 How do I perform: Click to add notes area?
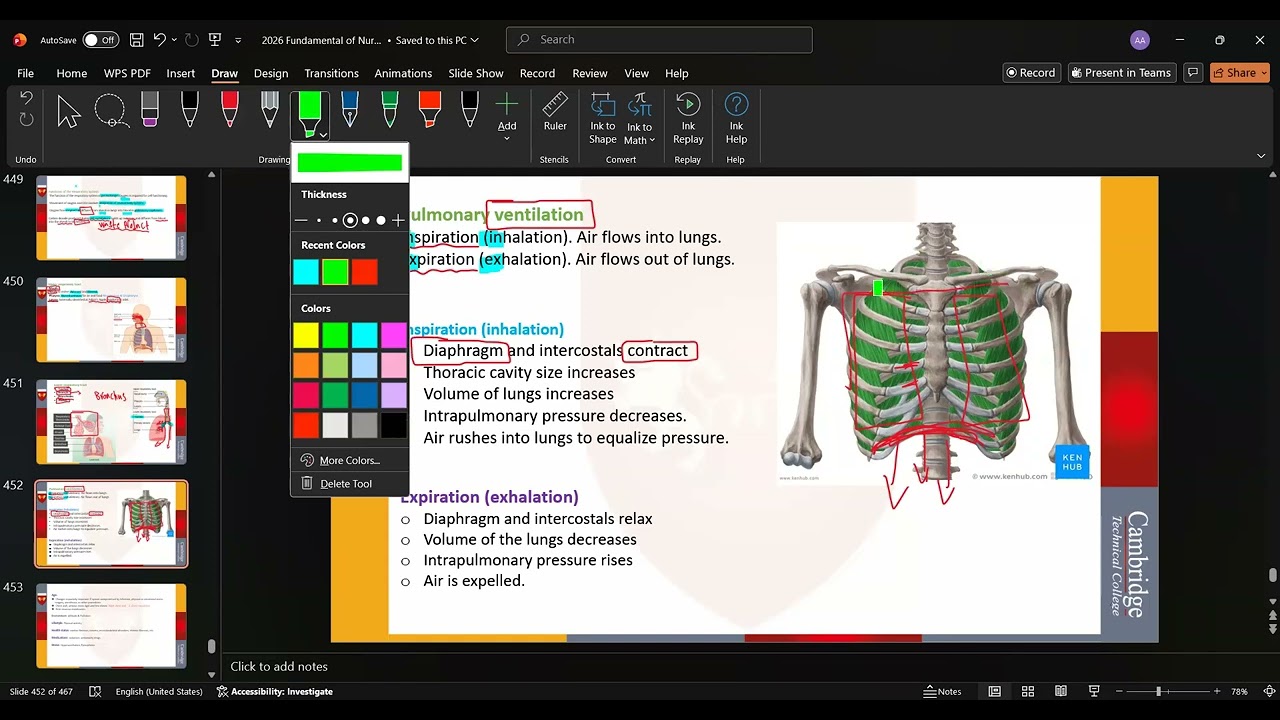279,666
